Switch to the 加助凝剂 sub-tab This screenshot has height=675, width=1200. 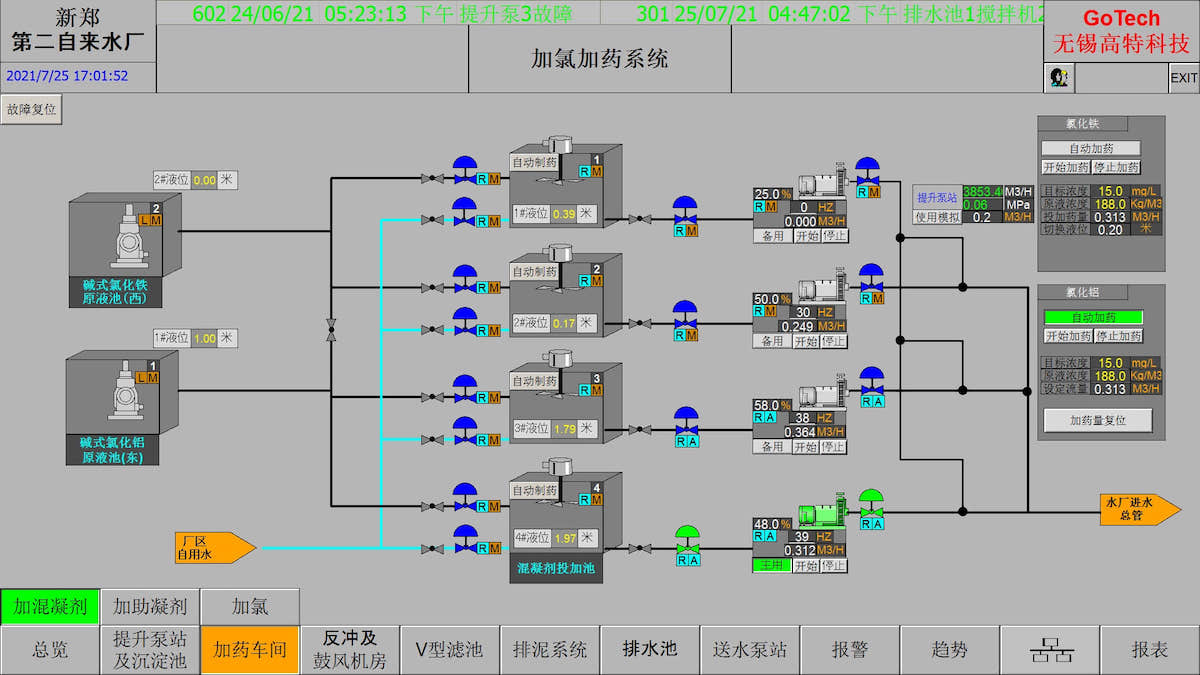coord(150,606)
